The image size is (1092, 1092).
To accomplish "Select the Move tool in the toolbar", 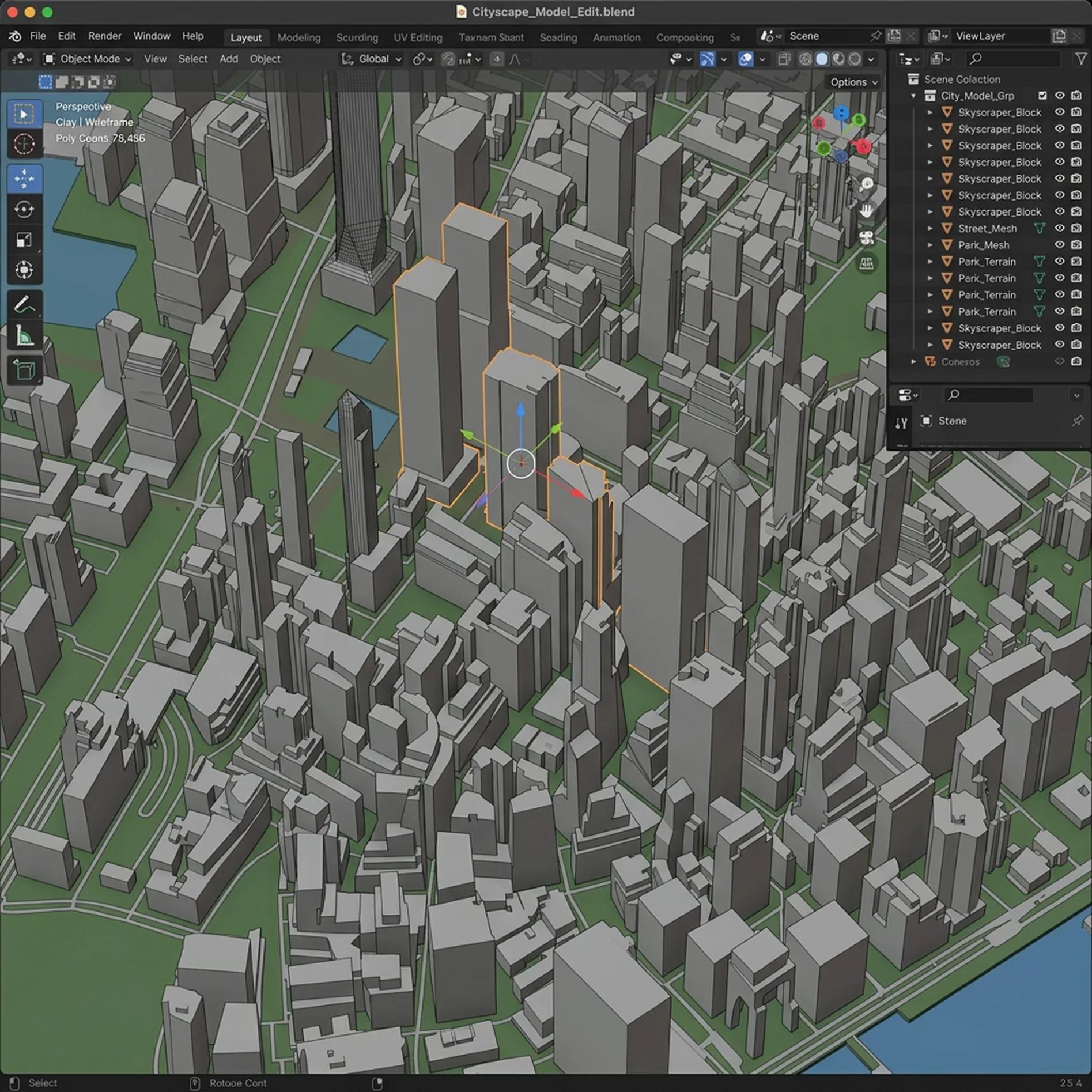I will pyautogui.click(x=24, y=179).
